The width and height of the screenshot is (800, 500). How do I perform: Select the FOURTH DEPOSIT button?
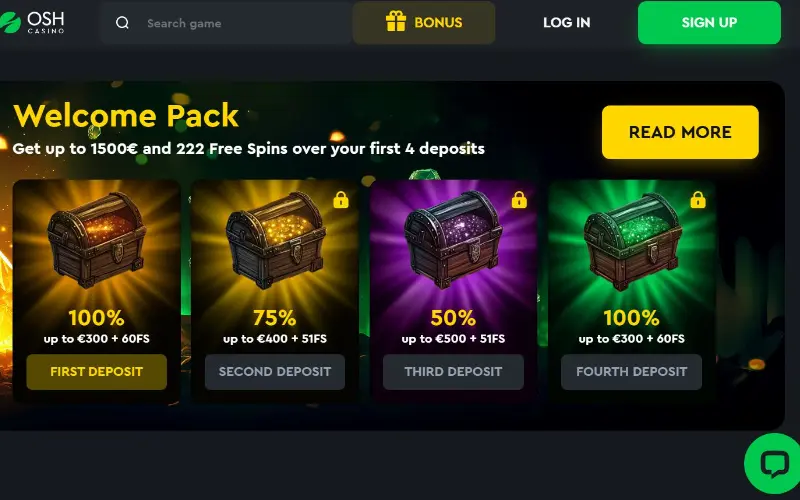tap(632, 372)
